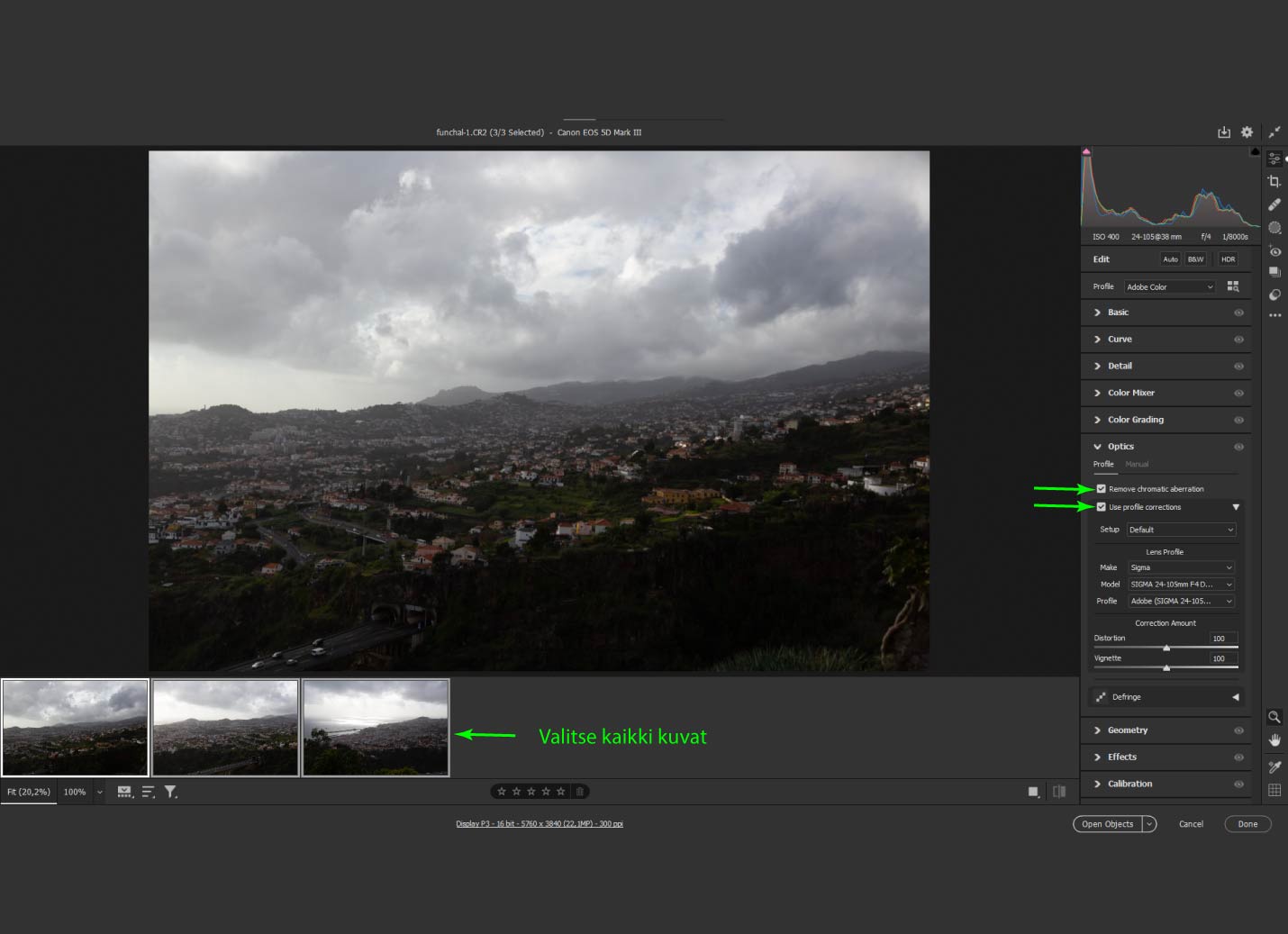Select the third filmstrip thumbnail

pyautogui.click(x=376, y=728)
